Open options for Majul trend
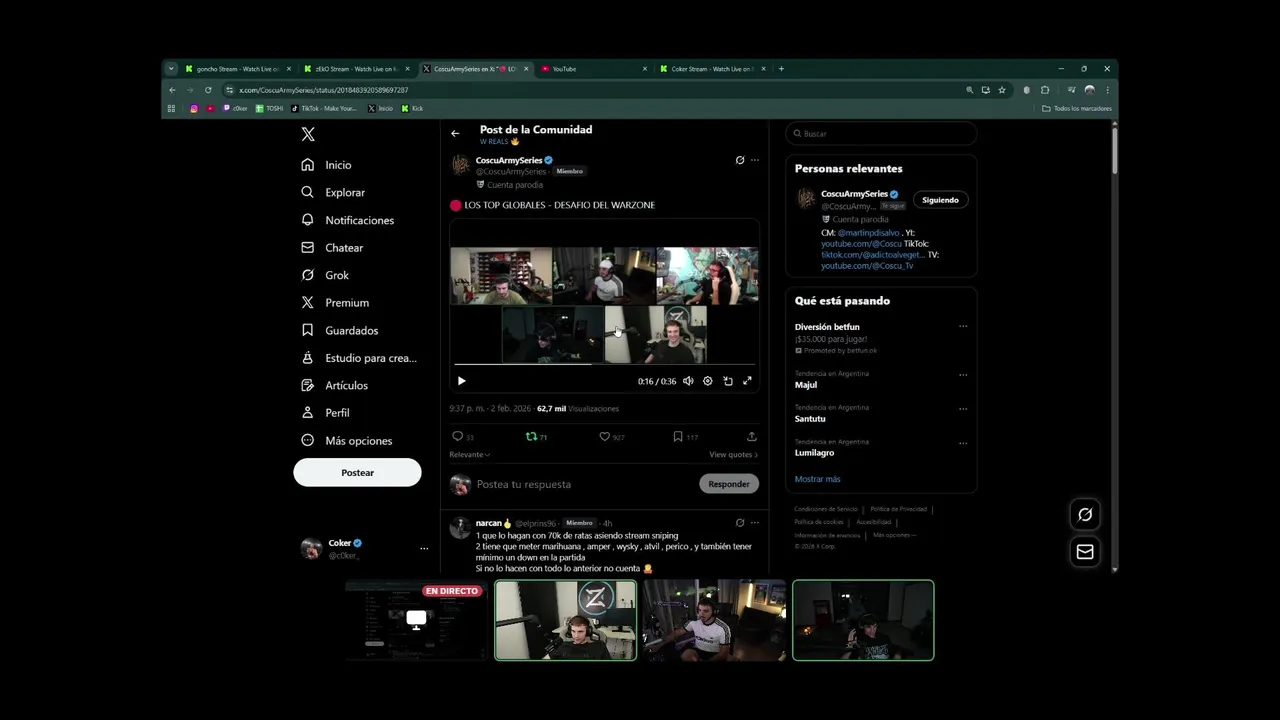The height and width of the screenshot is (720, 1280). 963,375
